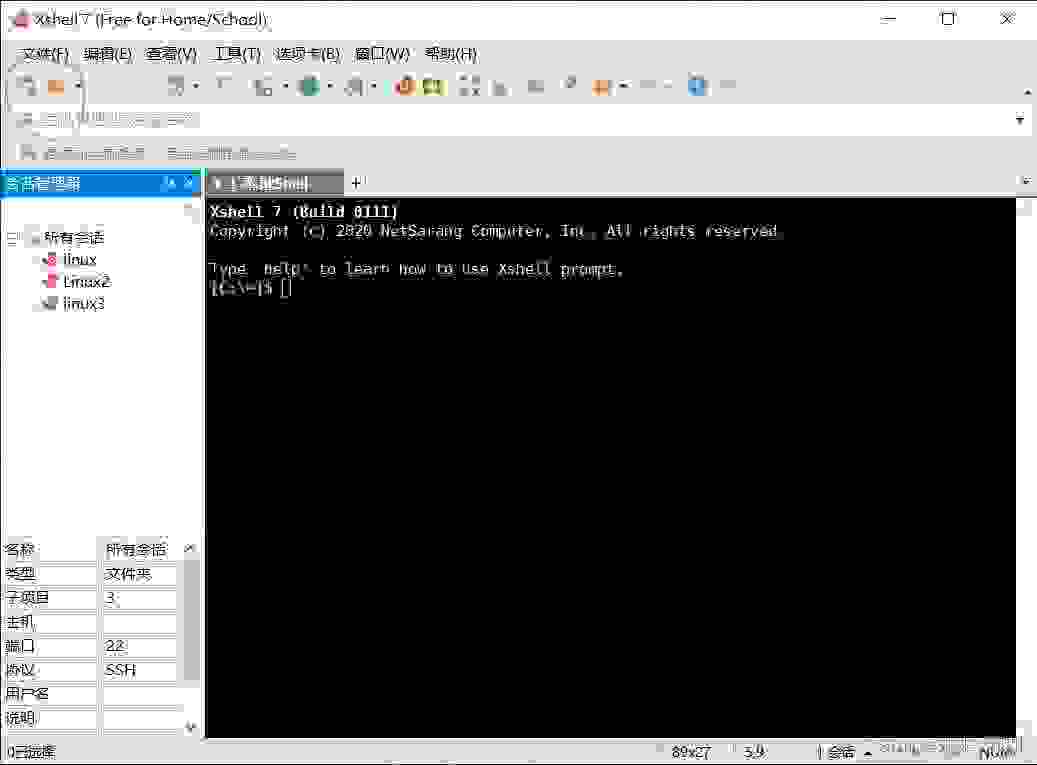Select the 所有会话 value in the properties pane
The image size is (1037, 765).
pyautogui.click(x=136, y=550)
